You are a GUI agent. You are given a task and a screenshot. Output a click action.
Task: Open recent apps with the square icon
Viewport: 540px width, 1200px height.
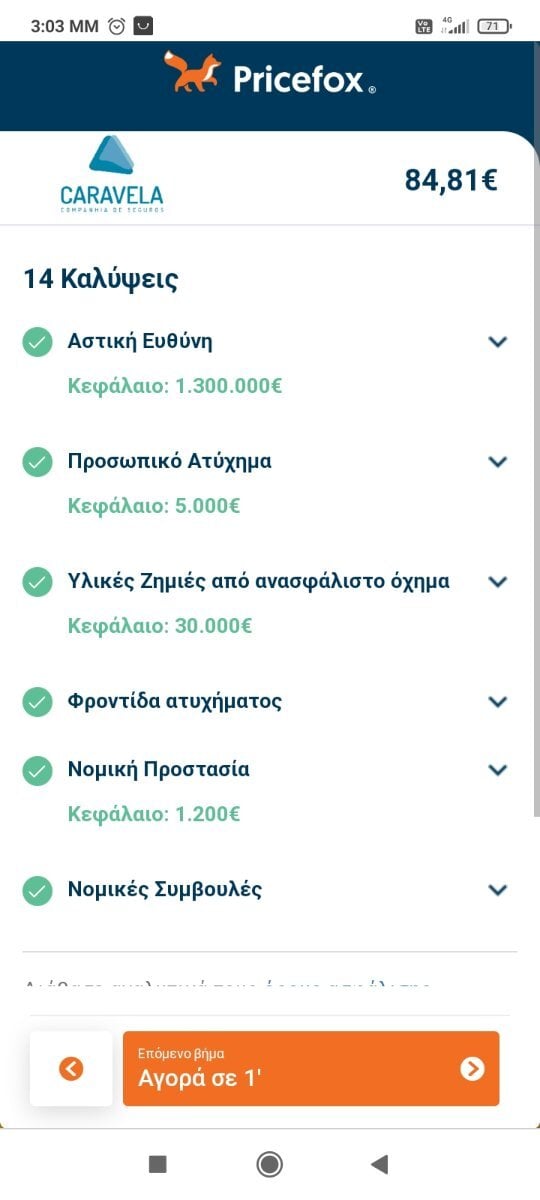157,1164
